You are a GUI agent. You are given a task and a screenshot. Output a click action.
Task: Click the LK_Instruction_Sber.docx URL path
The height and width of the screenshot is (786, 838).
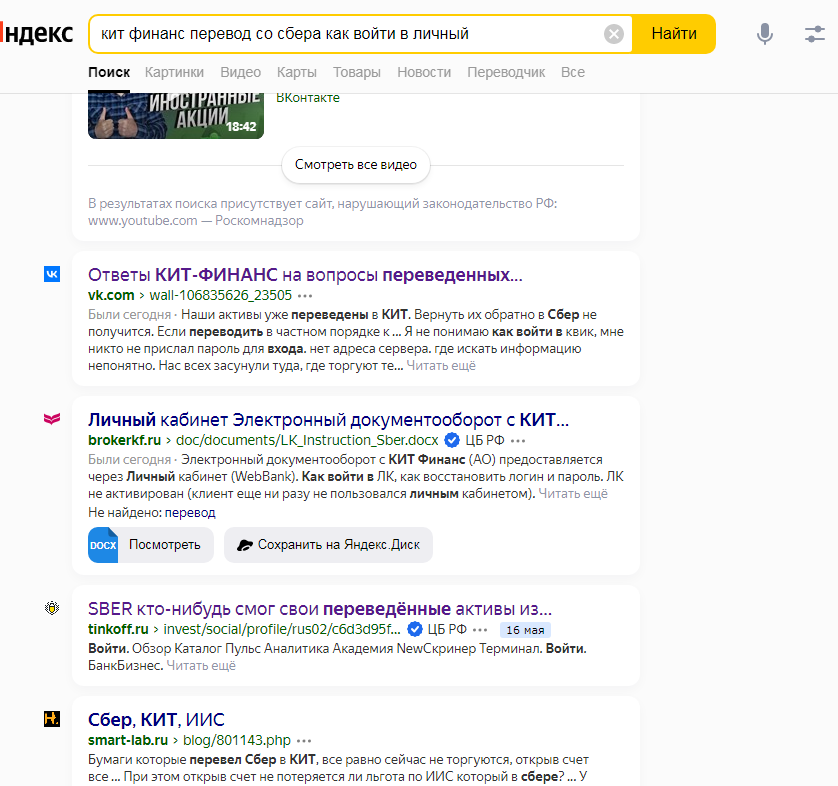pyautogui.click(x=307, y=440)
